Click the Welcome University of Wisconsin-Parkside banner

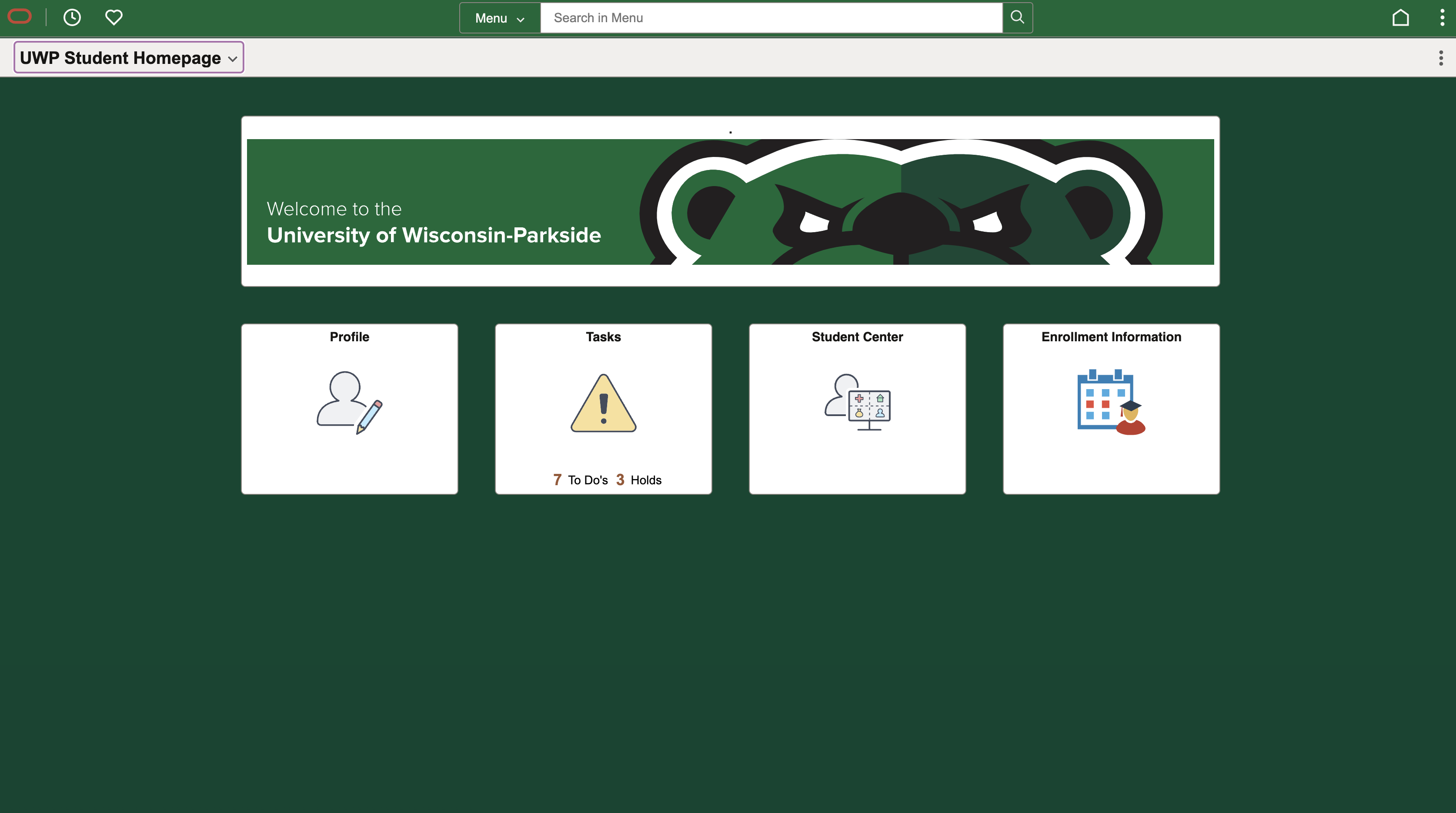pyautogui.click(x=730, y=202)
